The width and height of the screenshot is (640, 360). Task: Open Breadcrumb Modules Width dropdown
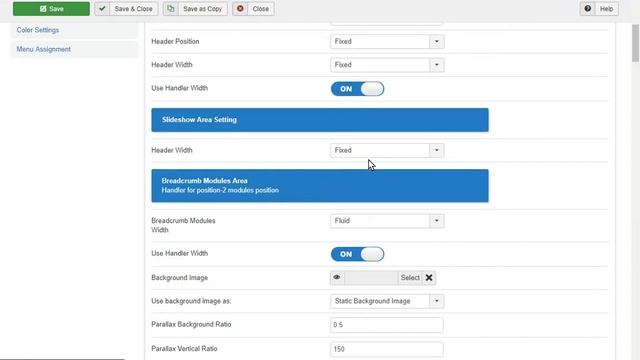pyautogui.click(x=387, y=221)
